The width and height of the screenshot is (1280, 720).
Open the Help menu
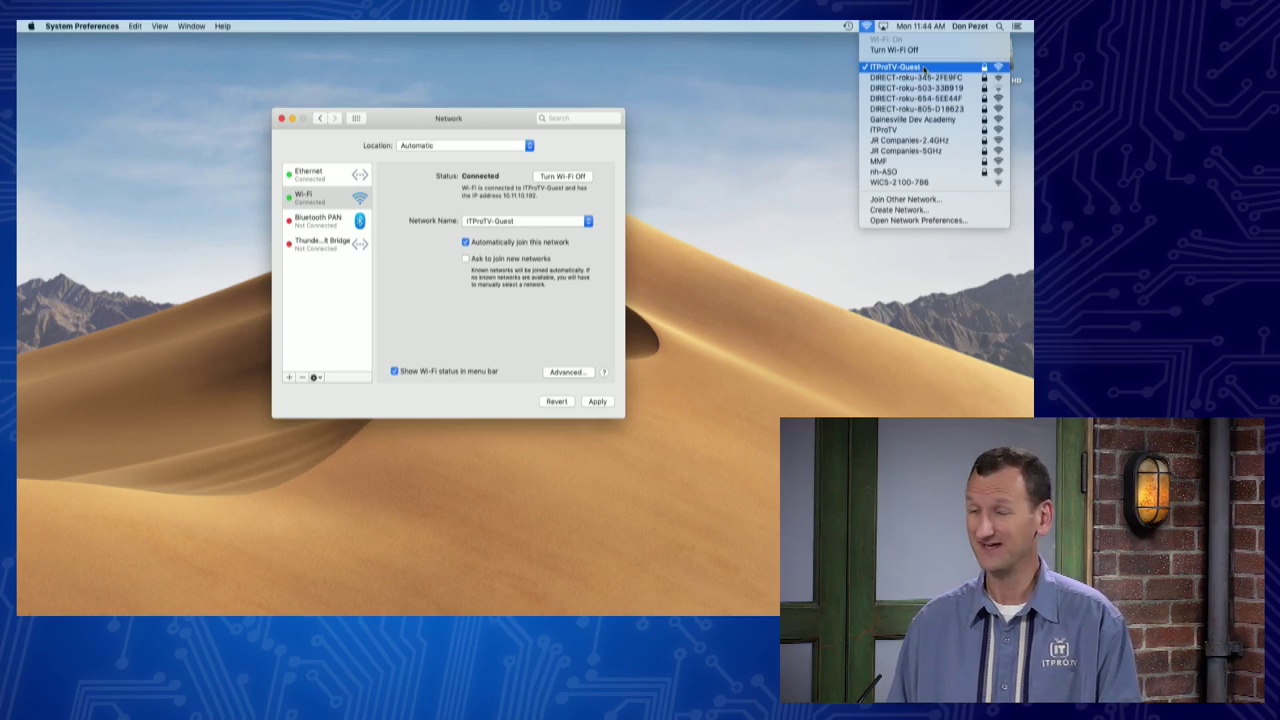tap(223, 26)
